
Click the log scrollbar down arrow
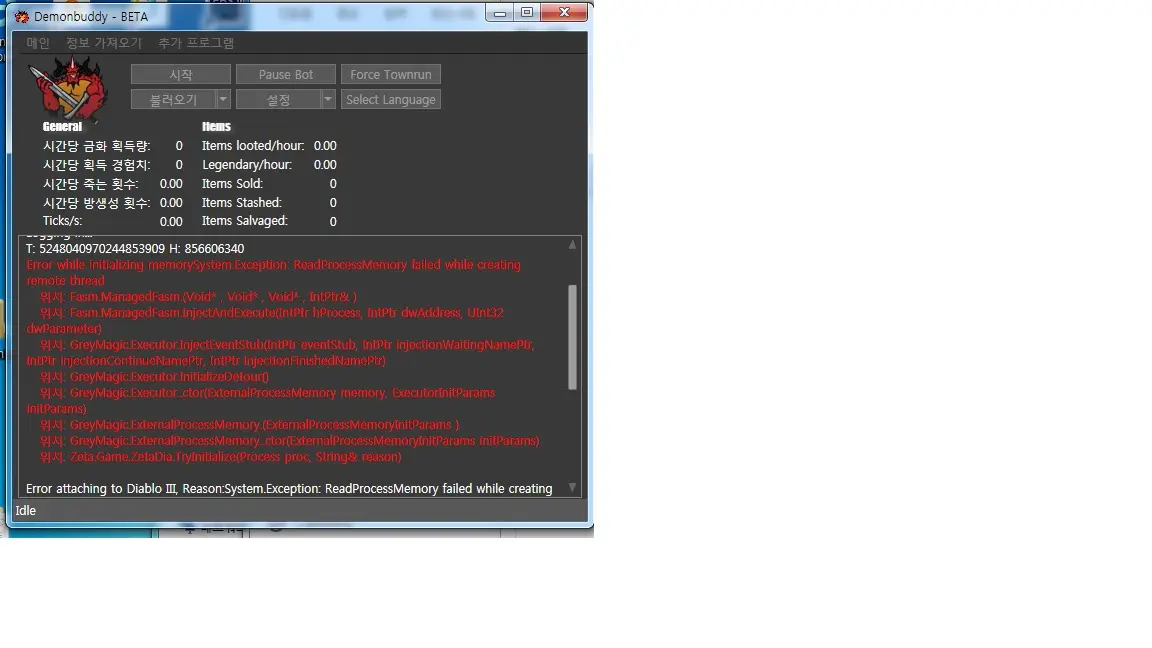(572, 488)
